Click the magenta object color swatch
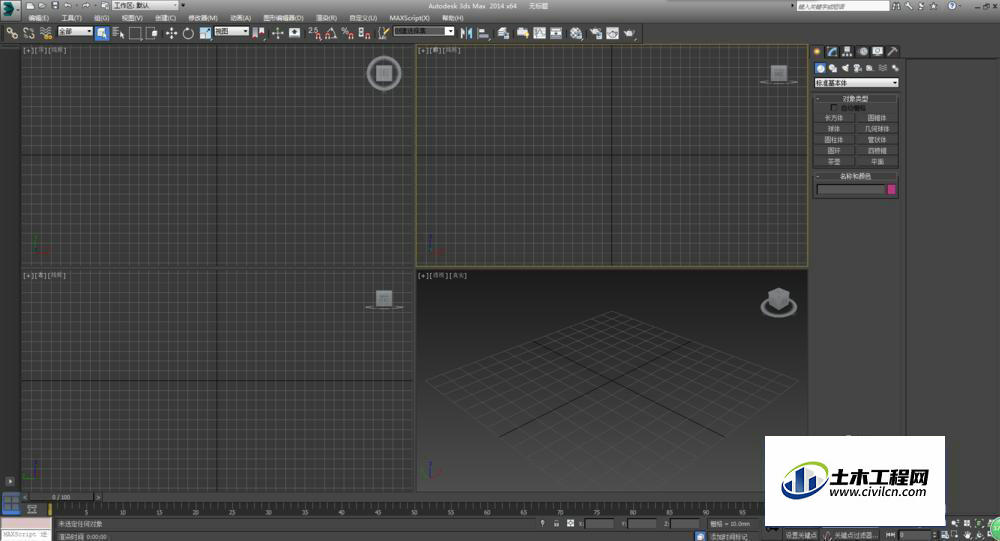This screenshot has width=1000, height=541. 892,189
